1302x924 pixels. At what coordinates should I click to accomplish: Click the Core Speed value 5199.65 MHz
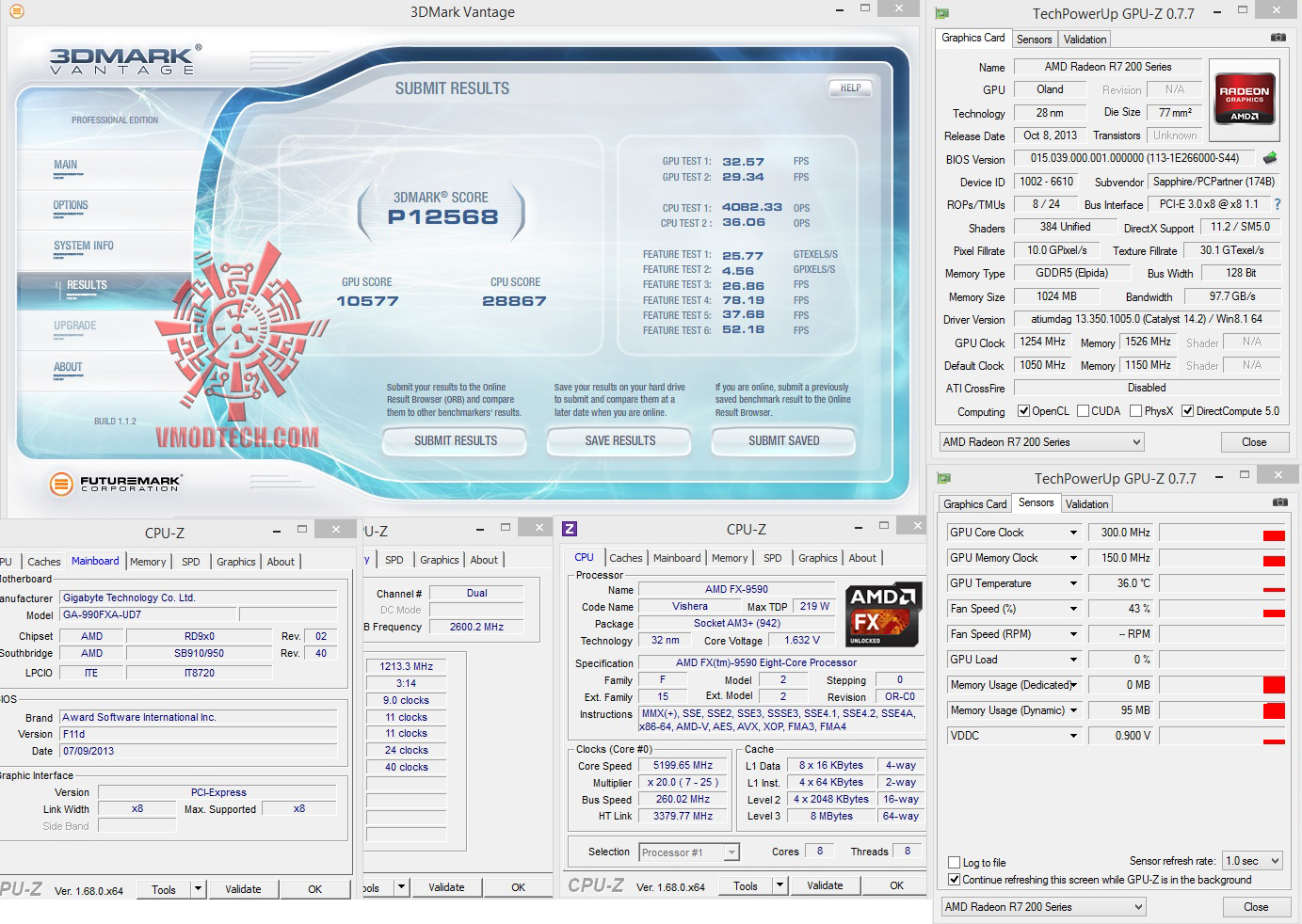point(683,766)
